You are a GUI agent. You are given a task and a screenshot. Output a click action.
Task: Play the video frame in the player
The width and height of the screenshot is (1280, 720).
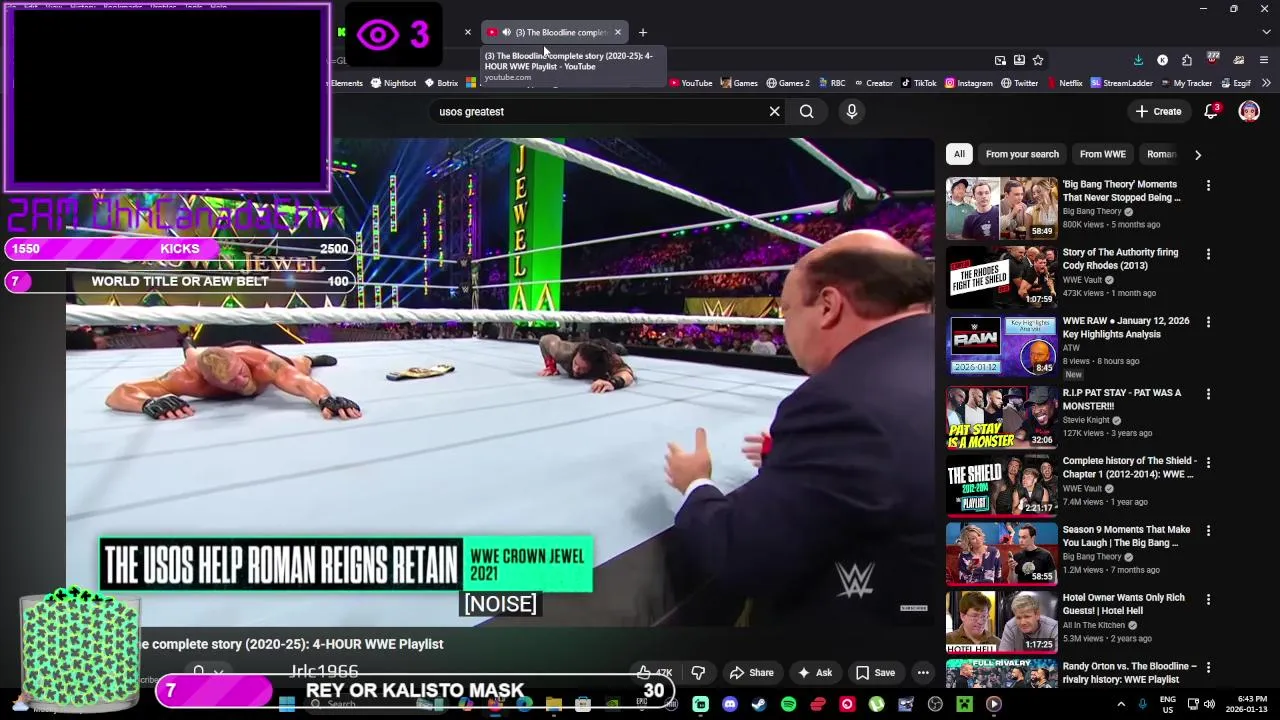[500, 382]
